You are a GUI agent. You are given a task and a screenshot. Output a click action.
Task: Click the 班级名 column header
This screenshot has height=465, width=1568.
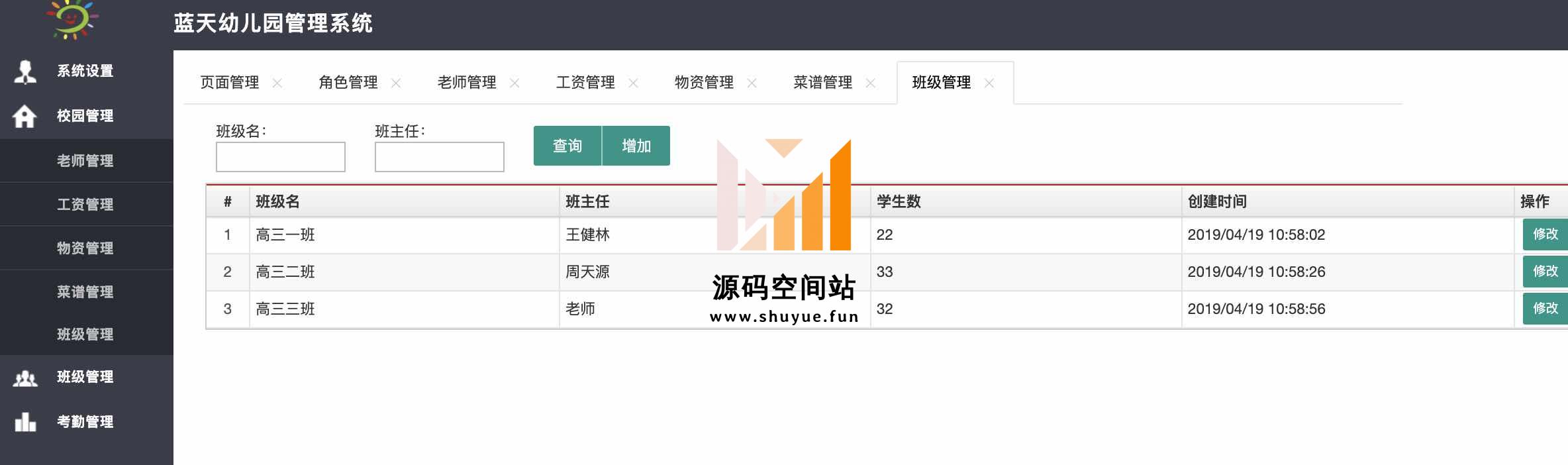pos(277,202)
